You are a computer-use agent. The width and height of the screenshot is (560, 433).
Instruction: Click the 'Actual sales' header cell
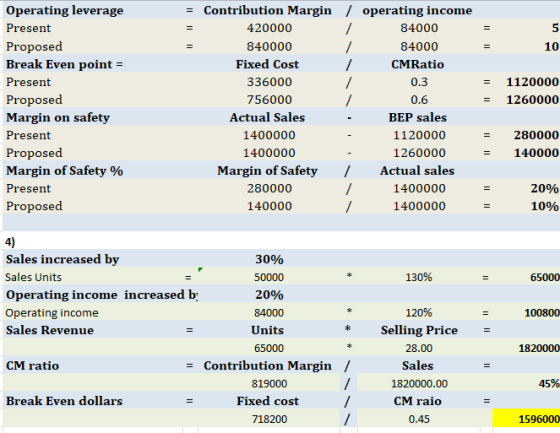click(x=417, y=171)
